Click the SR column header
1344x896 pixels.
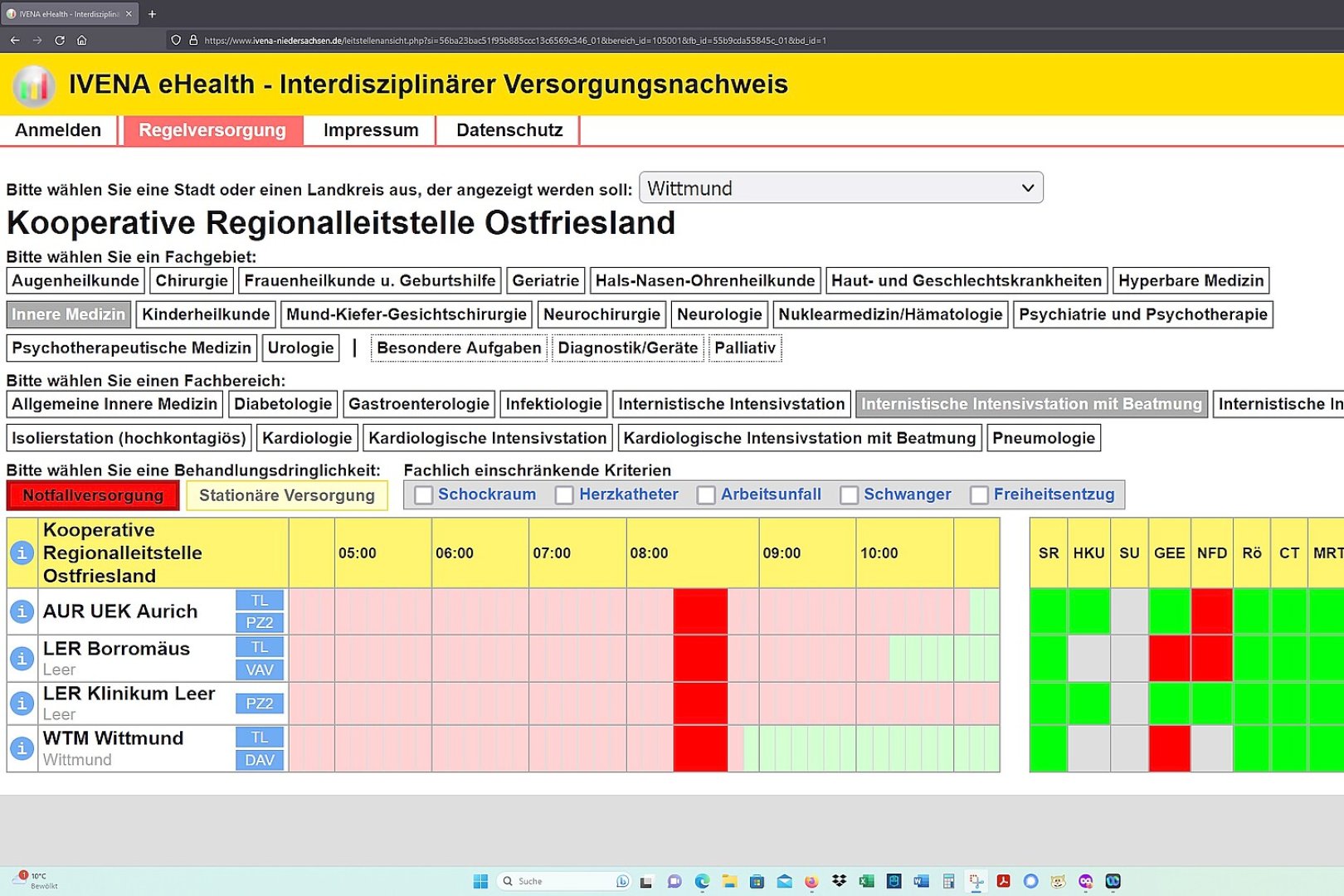(1049, 553)
